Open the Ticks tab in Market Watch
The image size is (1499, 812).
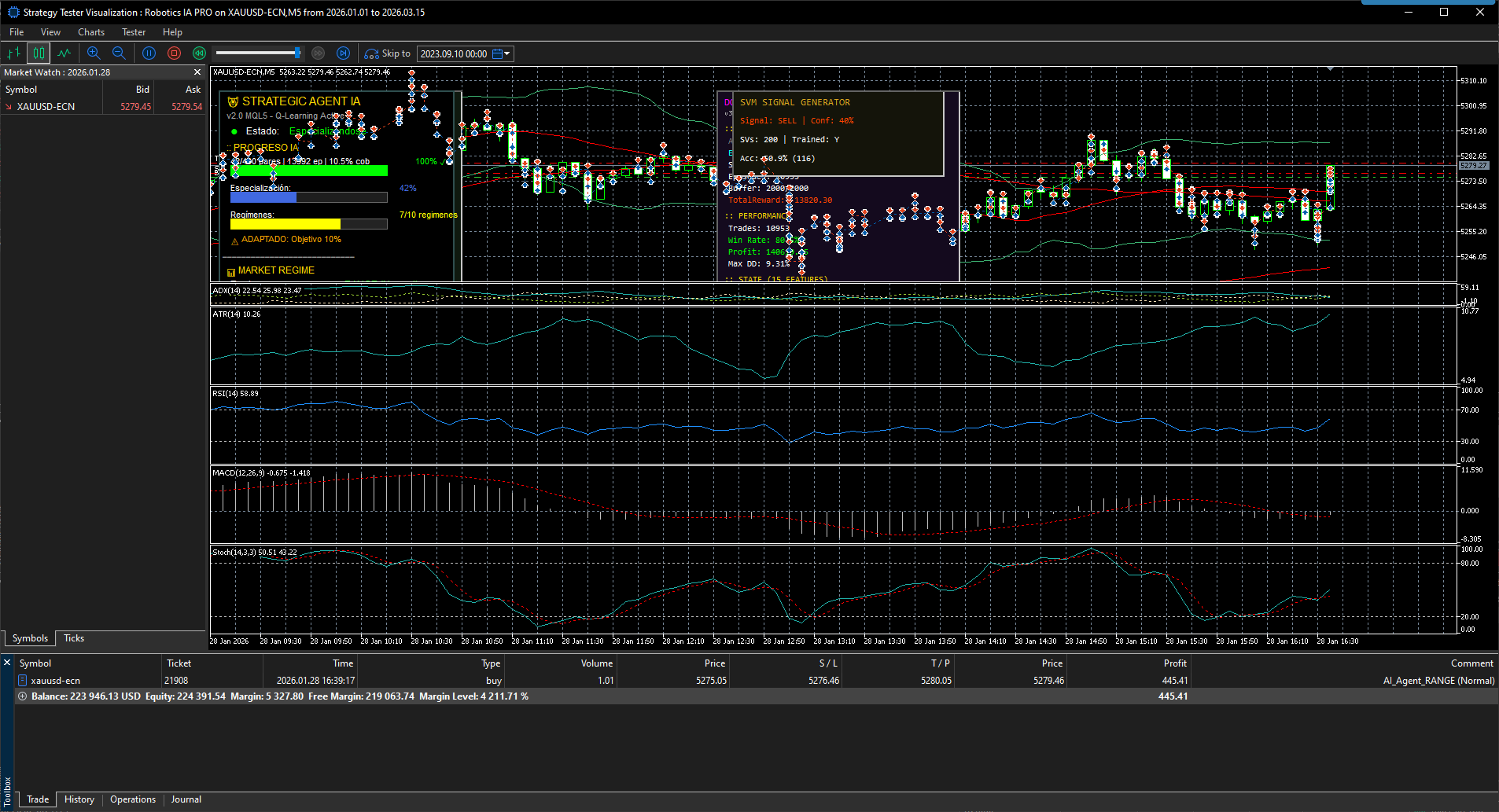coord(74,638)
